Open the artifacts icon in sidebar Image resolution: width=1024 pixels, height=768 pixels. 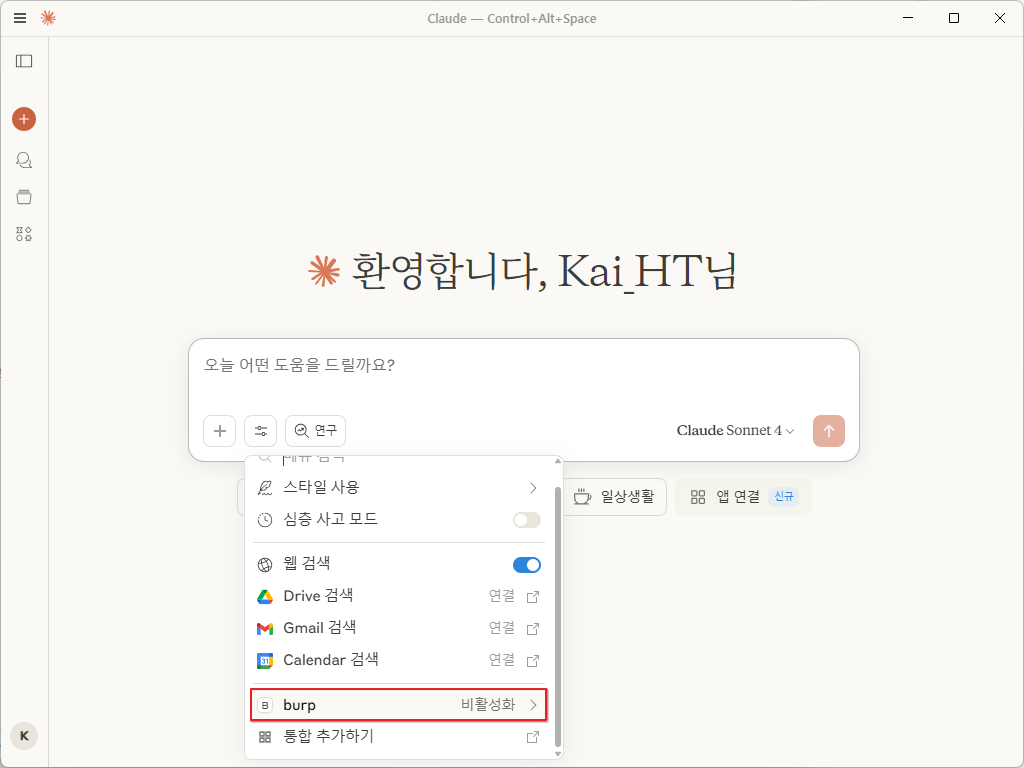click(24, 234)
